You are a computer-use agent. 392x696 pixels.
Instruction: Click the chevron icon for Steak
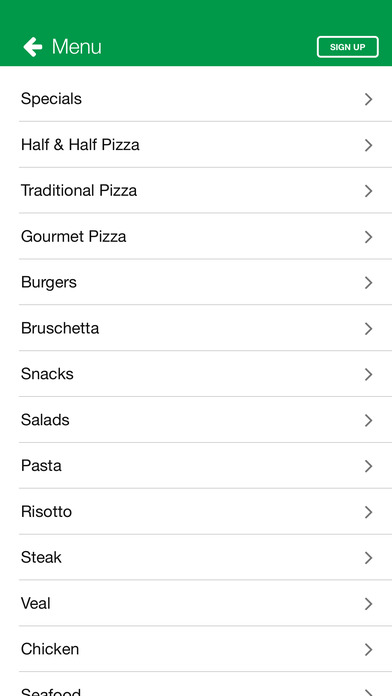[x=368, y=558]
